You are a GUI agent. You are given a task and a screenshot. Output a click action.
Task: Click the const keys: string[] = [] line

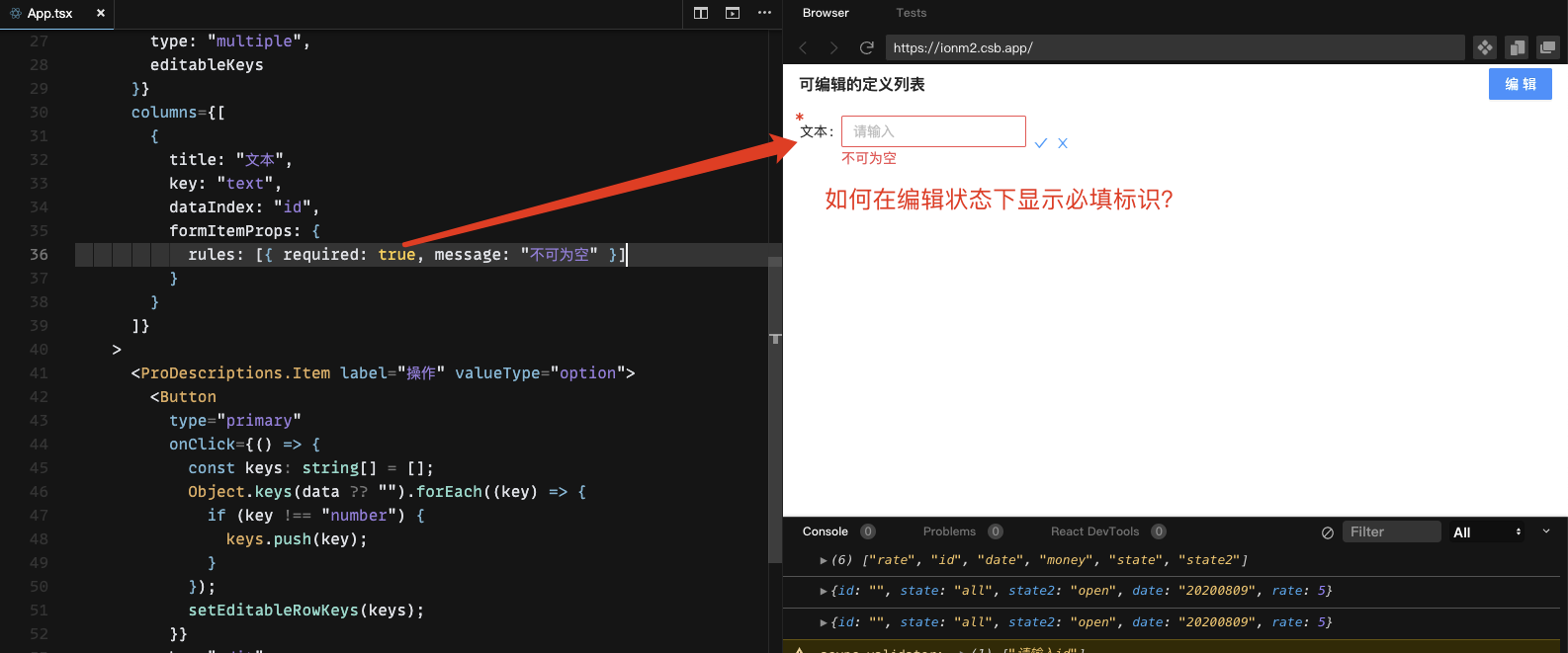coord(310,468)
